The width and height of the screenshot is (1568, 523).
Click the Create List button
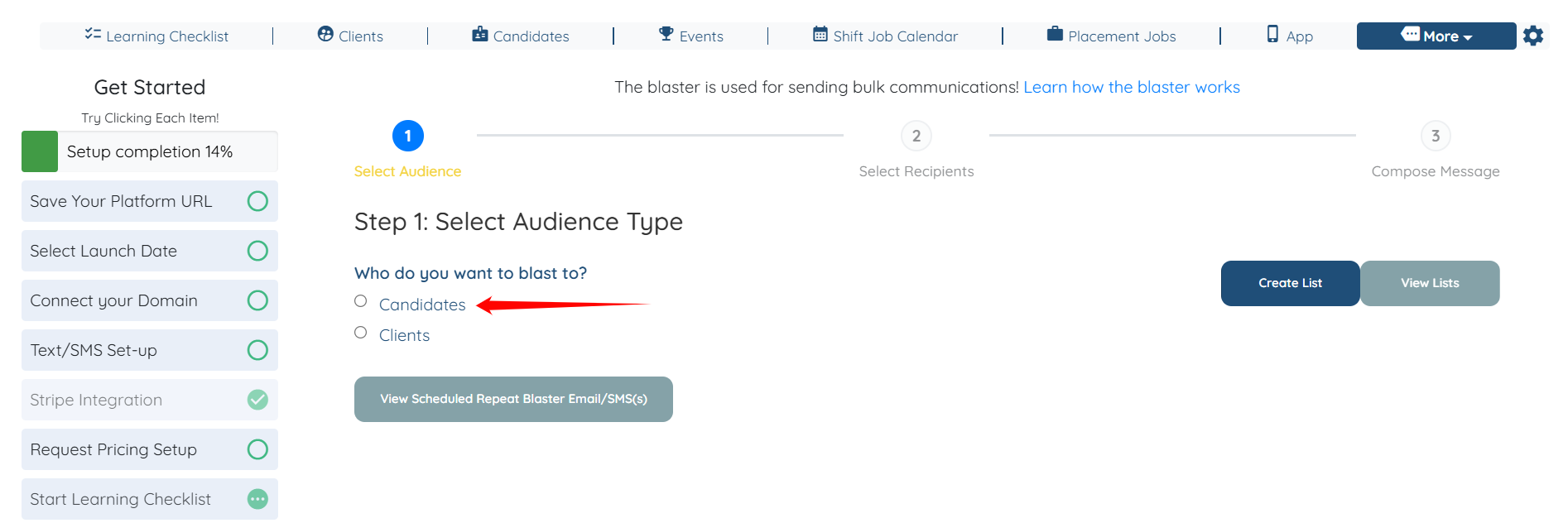coord(1290,283)
